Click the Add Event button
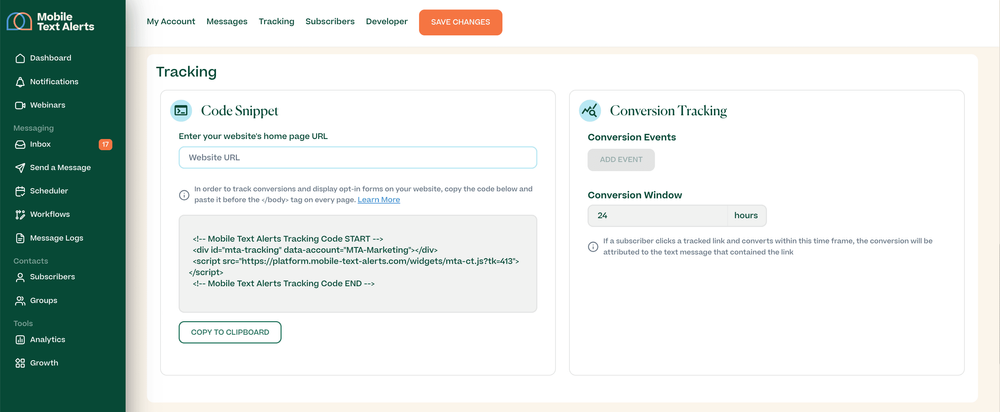This screenshot has width=1000, height=412. point(621,159)
